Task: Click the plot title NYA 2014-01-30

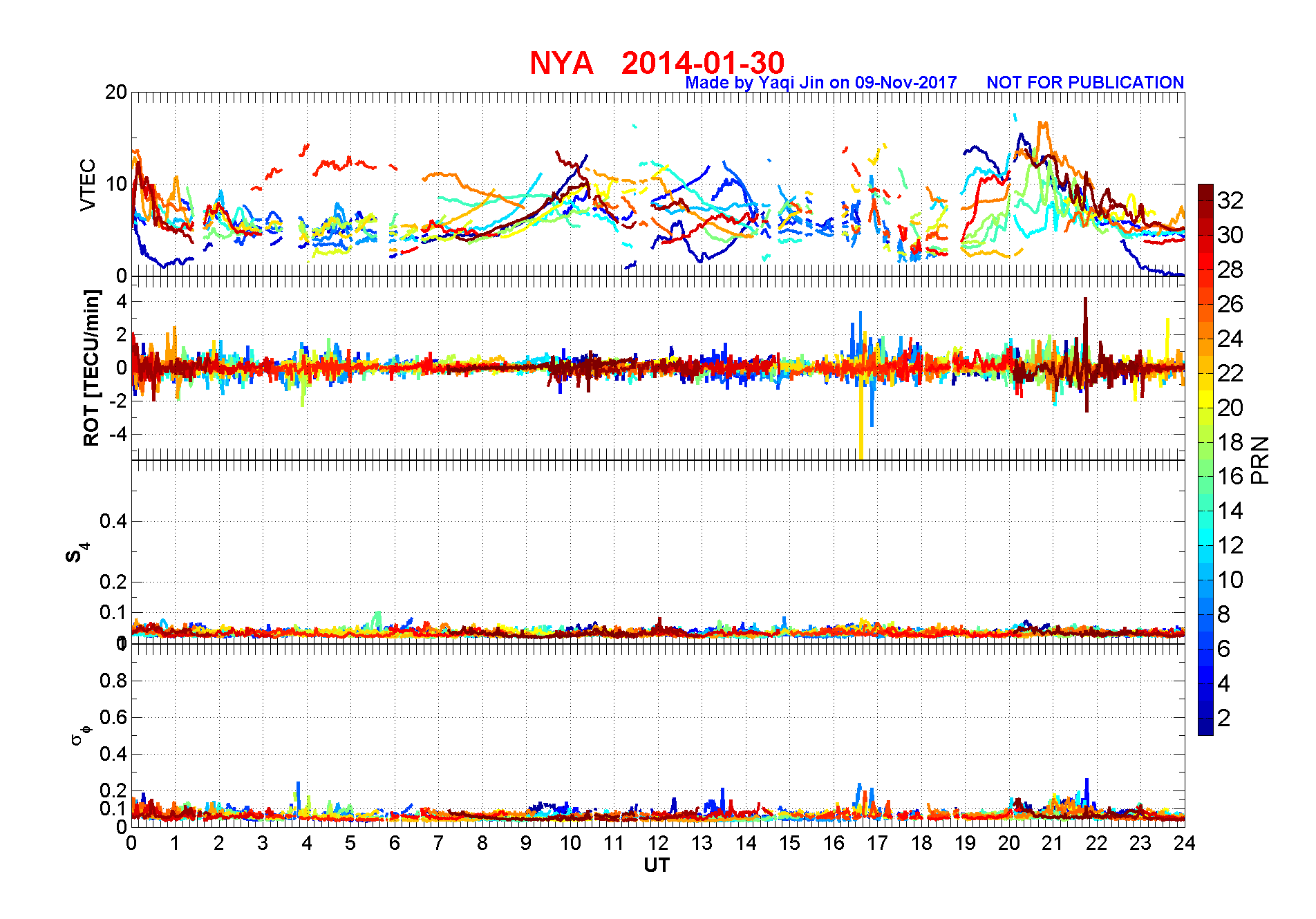Action: [x=657, y=63]
